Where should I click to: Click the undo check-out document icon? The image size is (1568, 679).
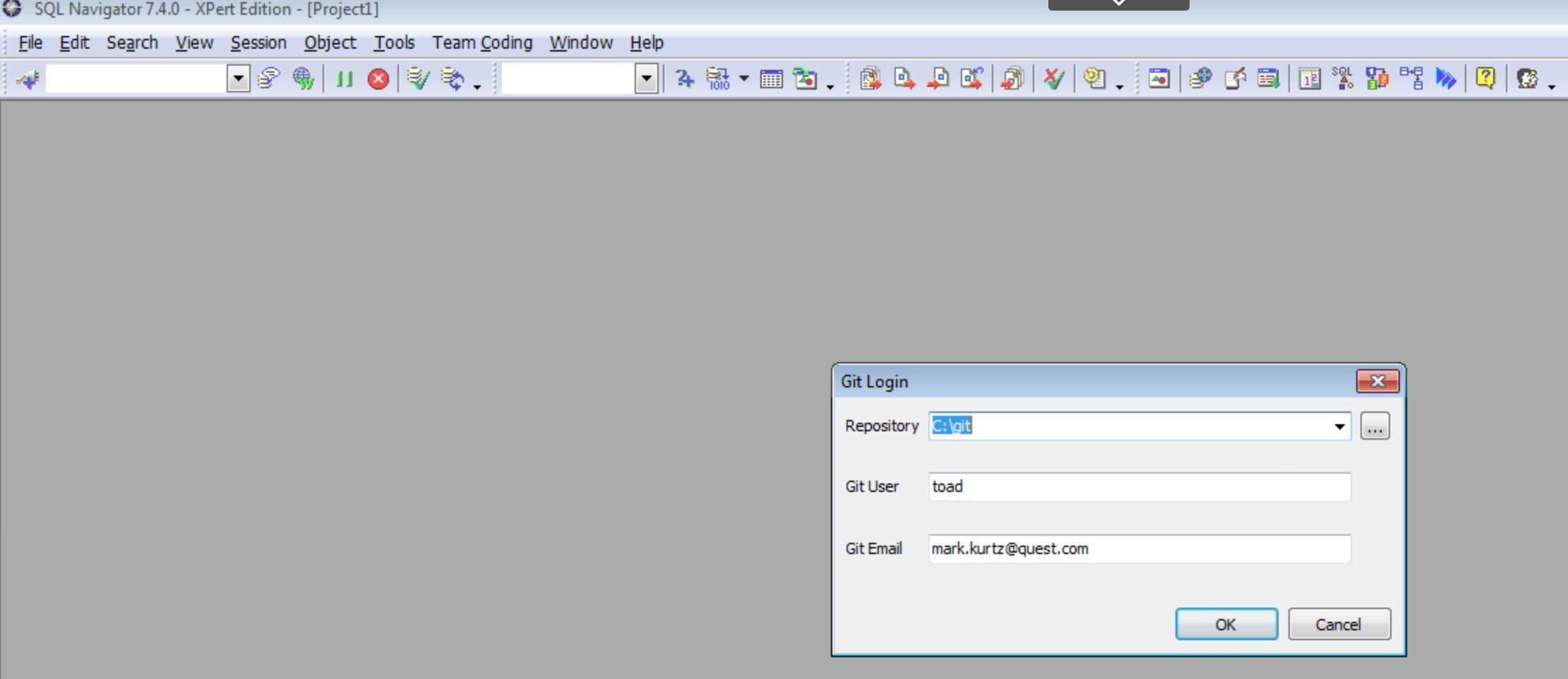tap(972, 78)
